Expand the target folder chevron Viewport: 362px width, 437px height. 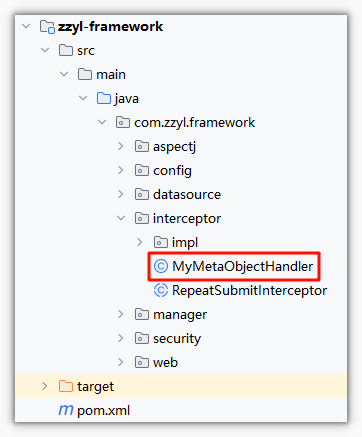tap(45, 386)
